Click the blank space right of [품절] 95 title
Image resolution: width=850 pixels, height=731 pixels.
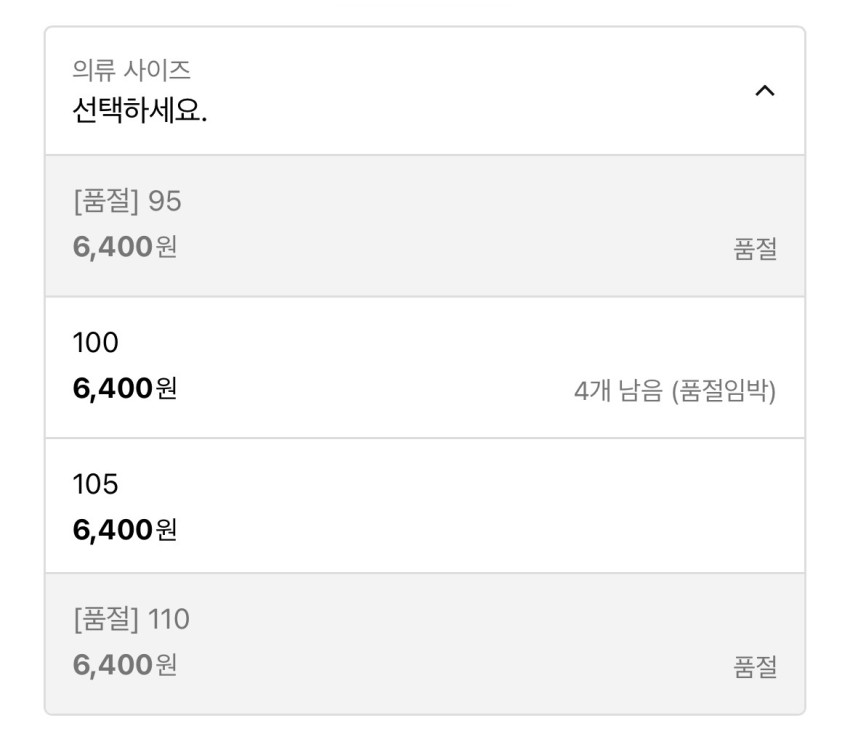(x=480, y=202)
